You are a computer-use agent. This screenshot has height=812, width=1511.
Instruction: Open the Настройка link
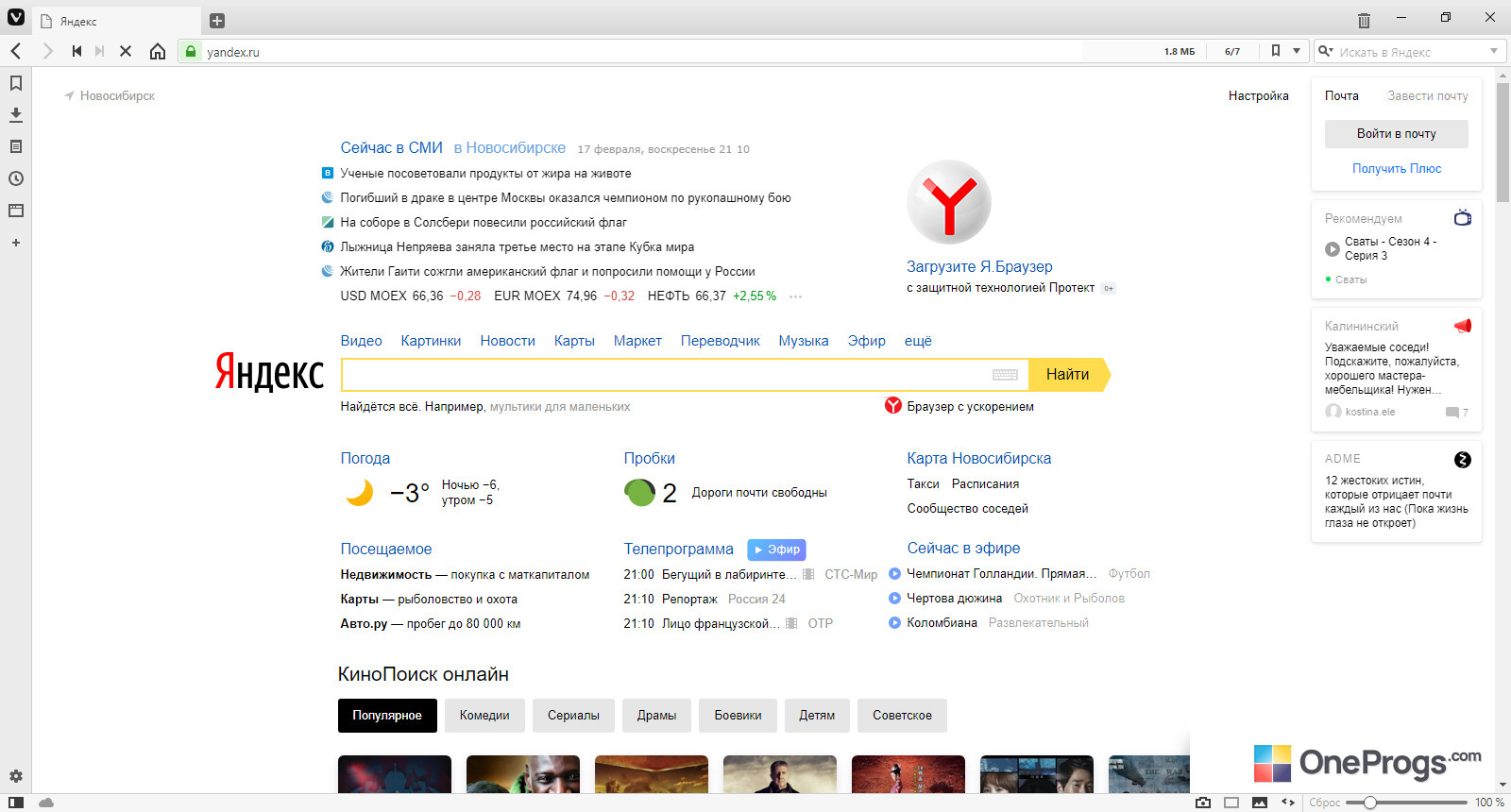coord(1259,95)
